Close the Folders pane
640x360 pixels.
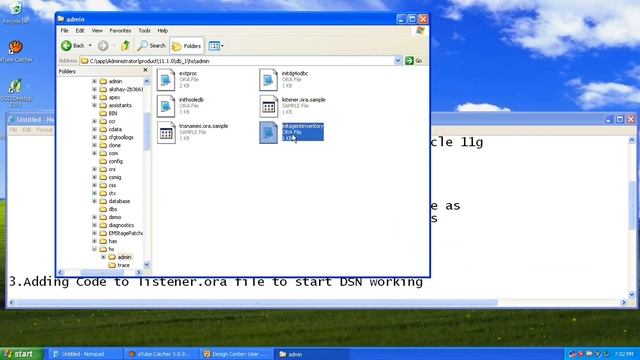[x=145, y=71]
